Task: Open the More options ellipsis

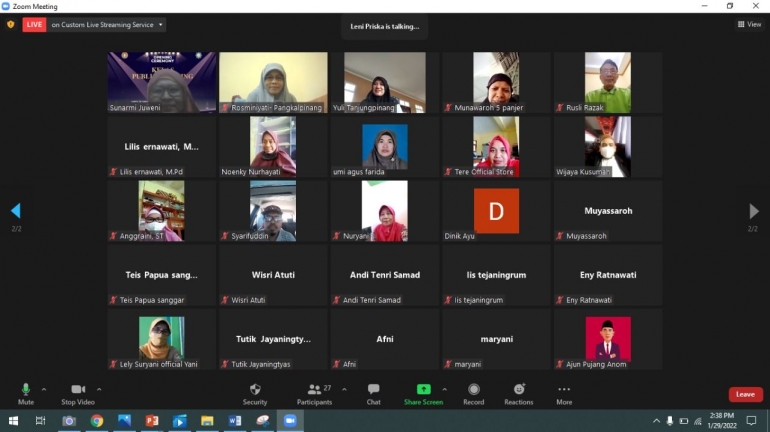Action: pos(564,391)
